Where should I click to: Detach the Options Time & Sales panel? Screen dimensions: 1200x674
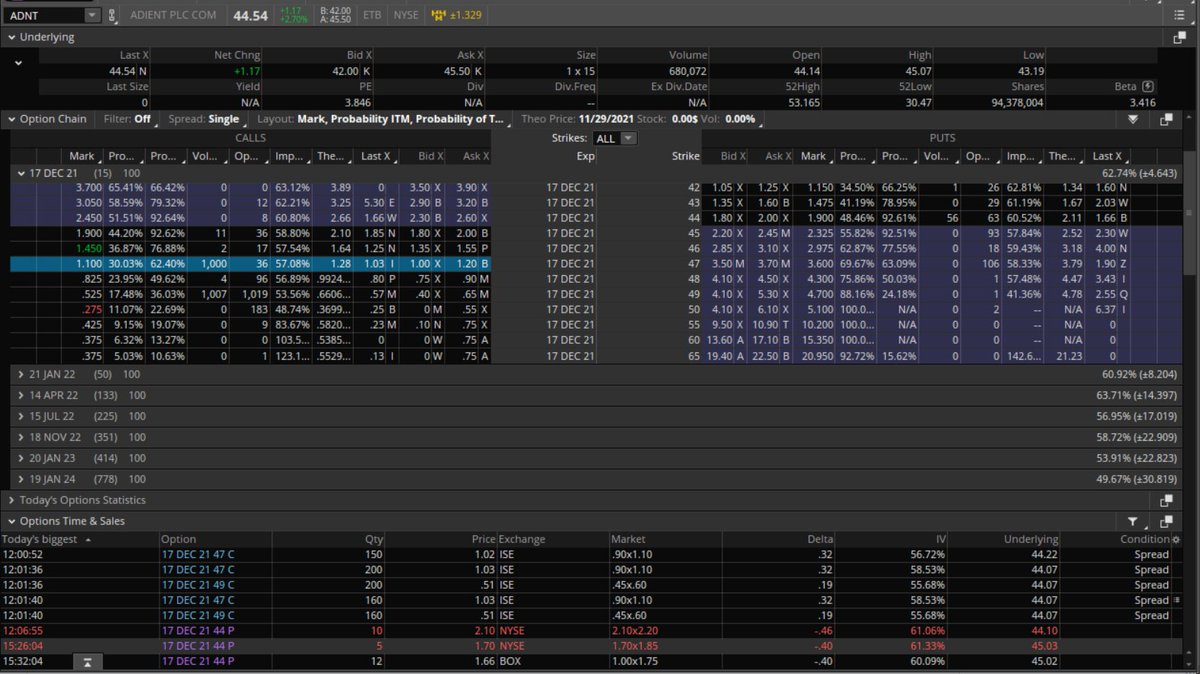(1166, 521)
